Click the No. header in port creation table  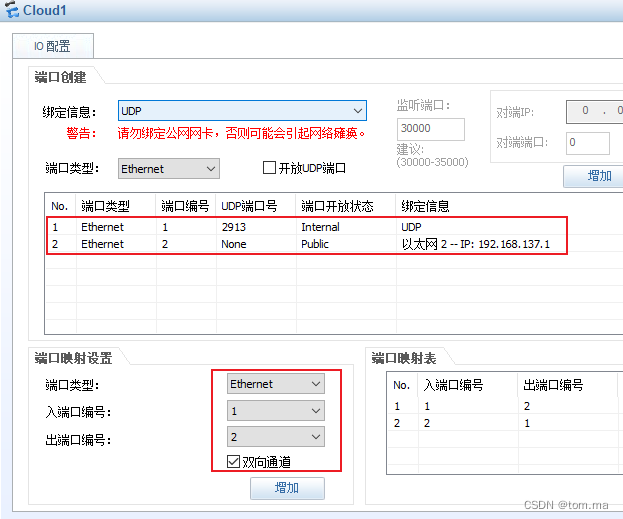(60, 206)
